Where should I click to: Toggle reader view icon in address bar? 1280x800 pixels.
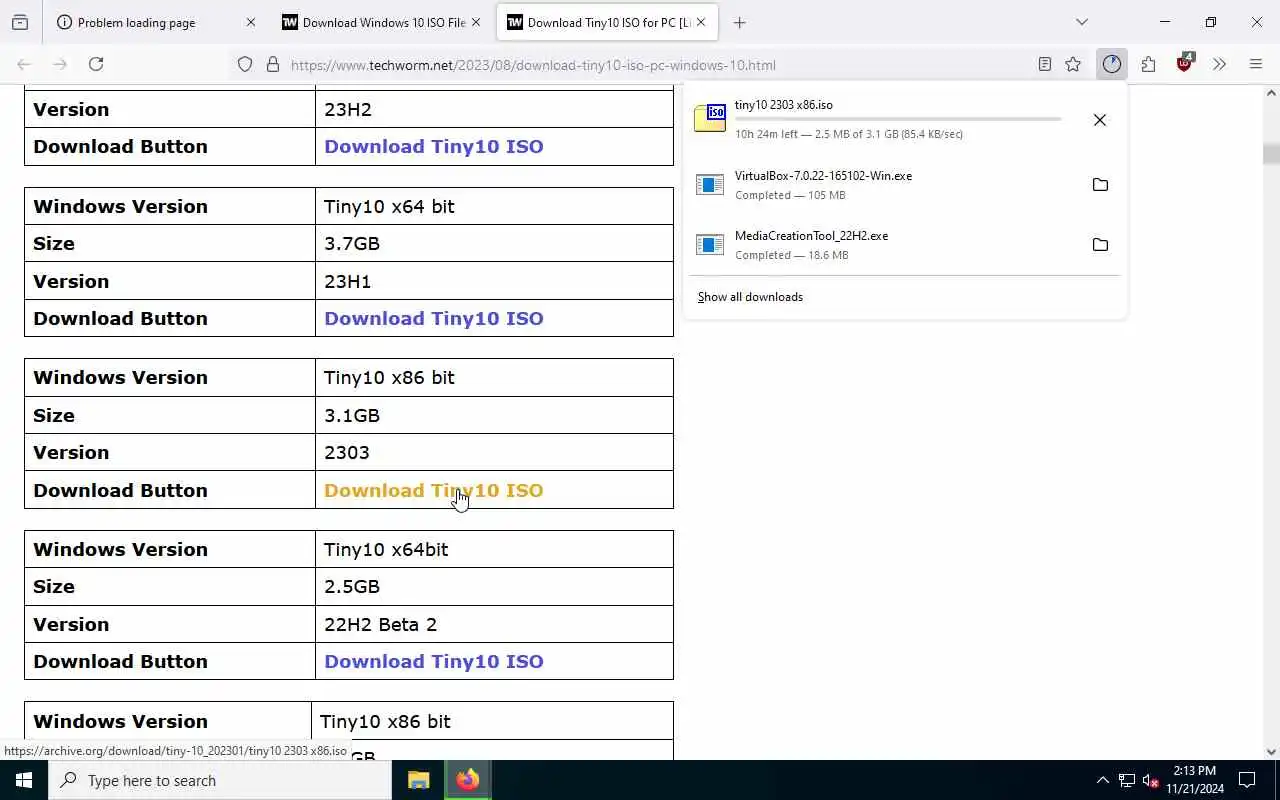1044,65
